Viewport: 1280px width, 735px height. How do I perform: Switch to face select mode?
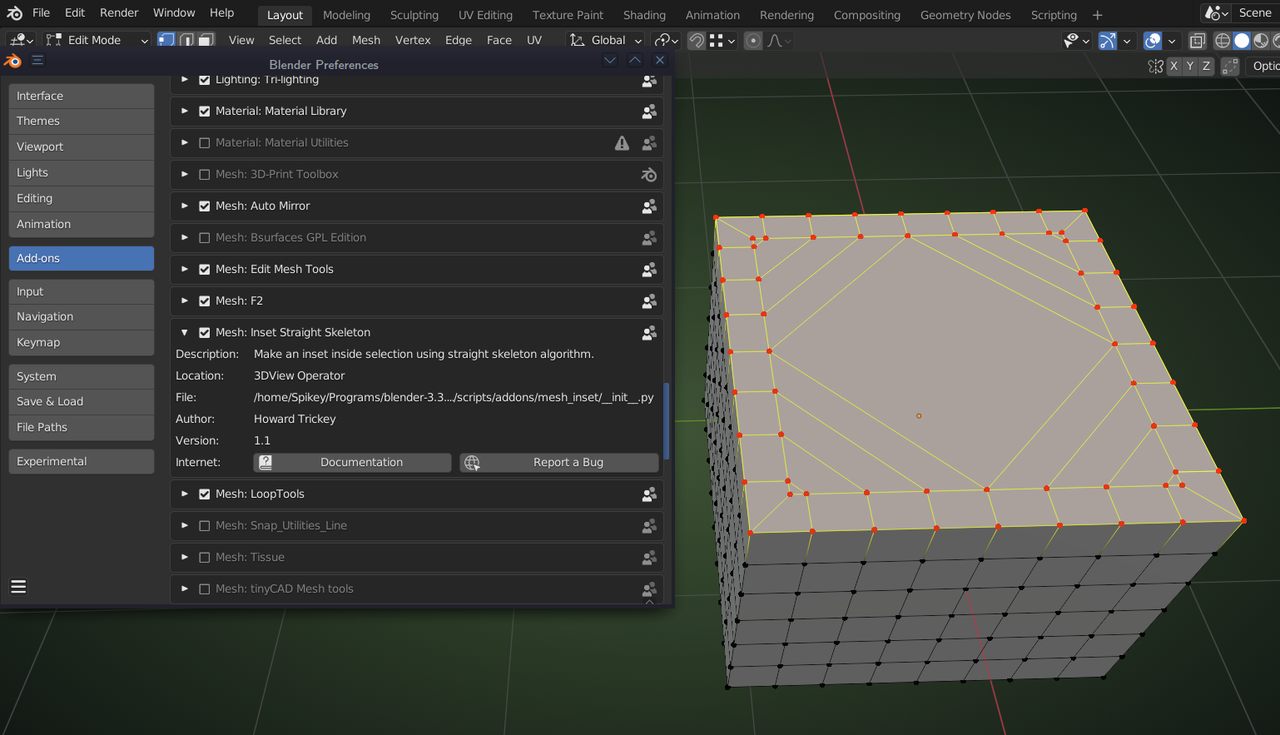tap(206, 40)
